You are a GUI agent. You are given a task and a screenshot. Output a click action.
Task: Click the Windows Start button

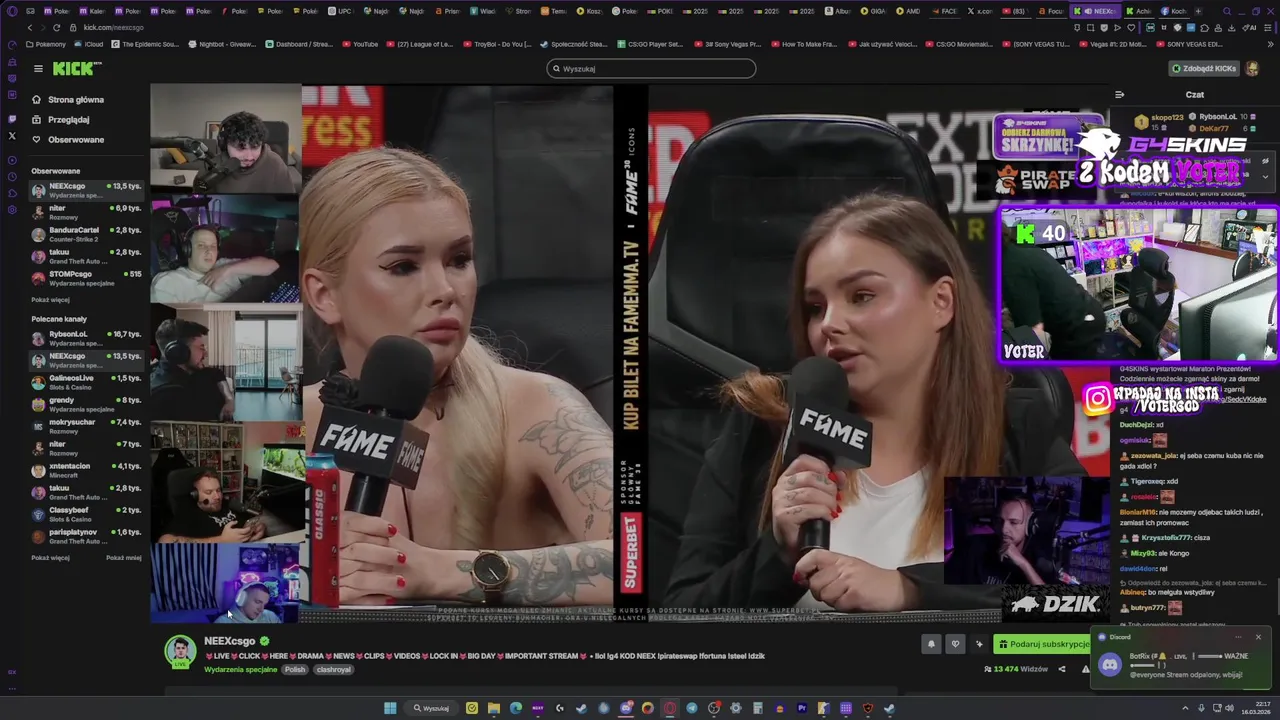pos(390,708)
